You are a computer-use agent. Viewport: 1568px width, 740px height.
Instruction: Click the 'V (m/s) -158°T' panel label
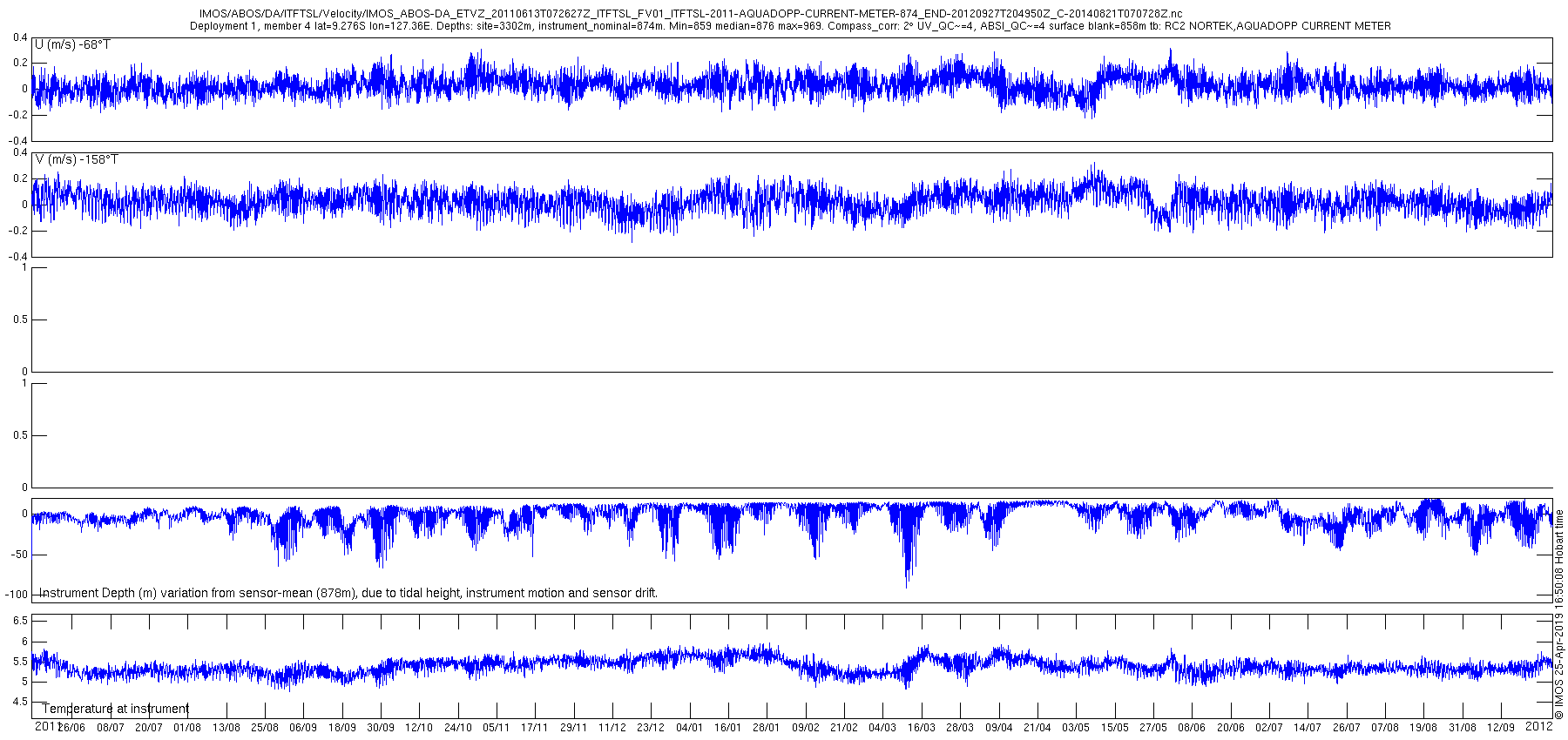[x=77, y=159]
